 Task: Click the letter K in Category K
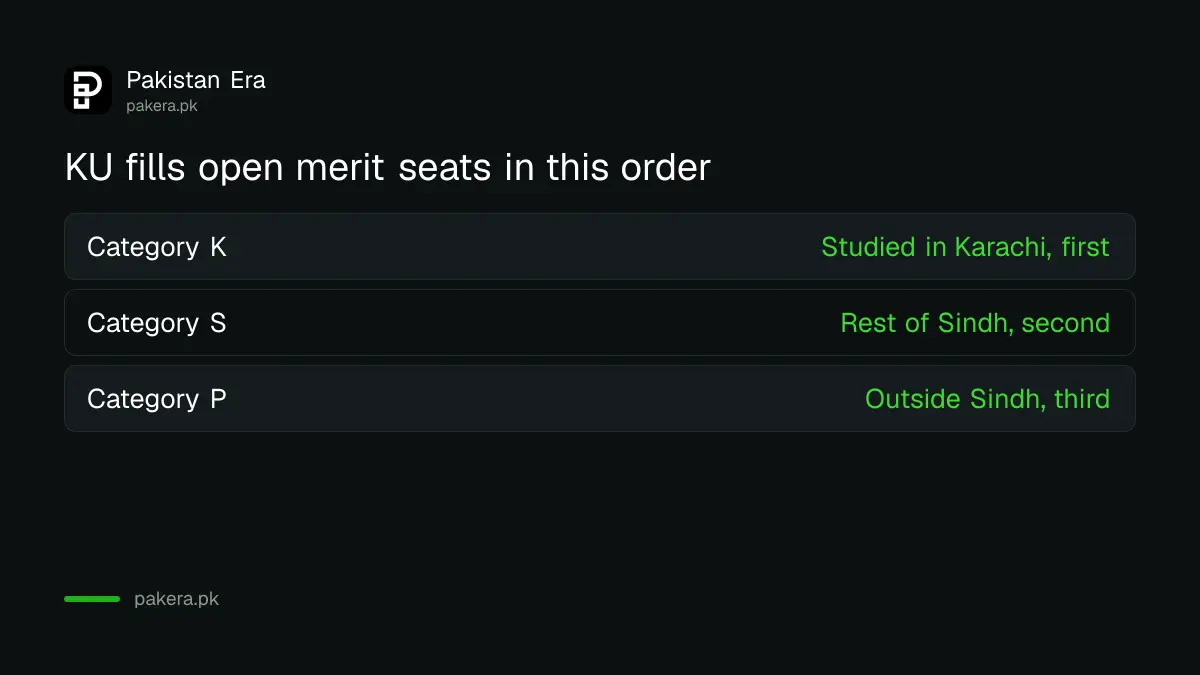(x=218, y=247)
